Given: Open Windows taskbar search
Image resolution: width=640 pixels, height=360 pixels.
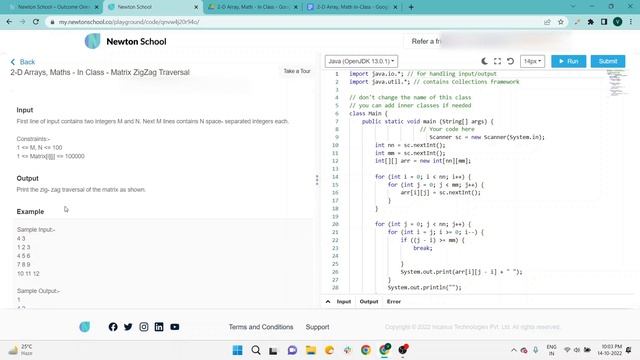Looking at the screenshot, I should coord(256,350).
